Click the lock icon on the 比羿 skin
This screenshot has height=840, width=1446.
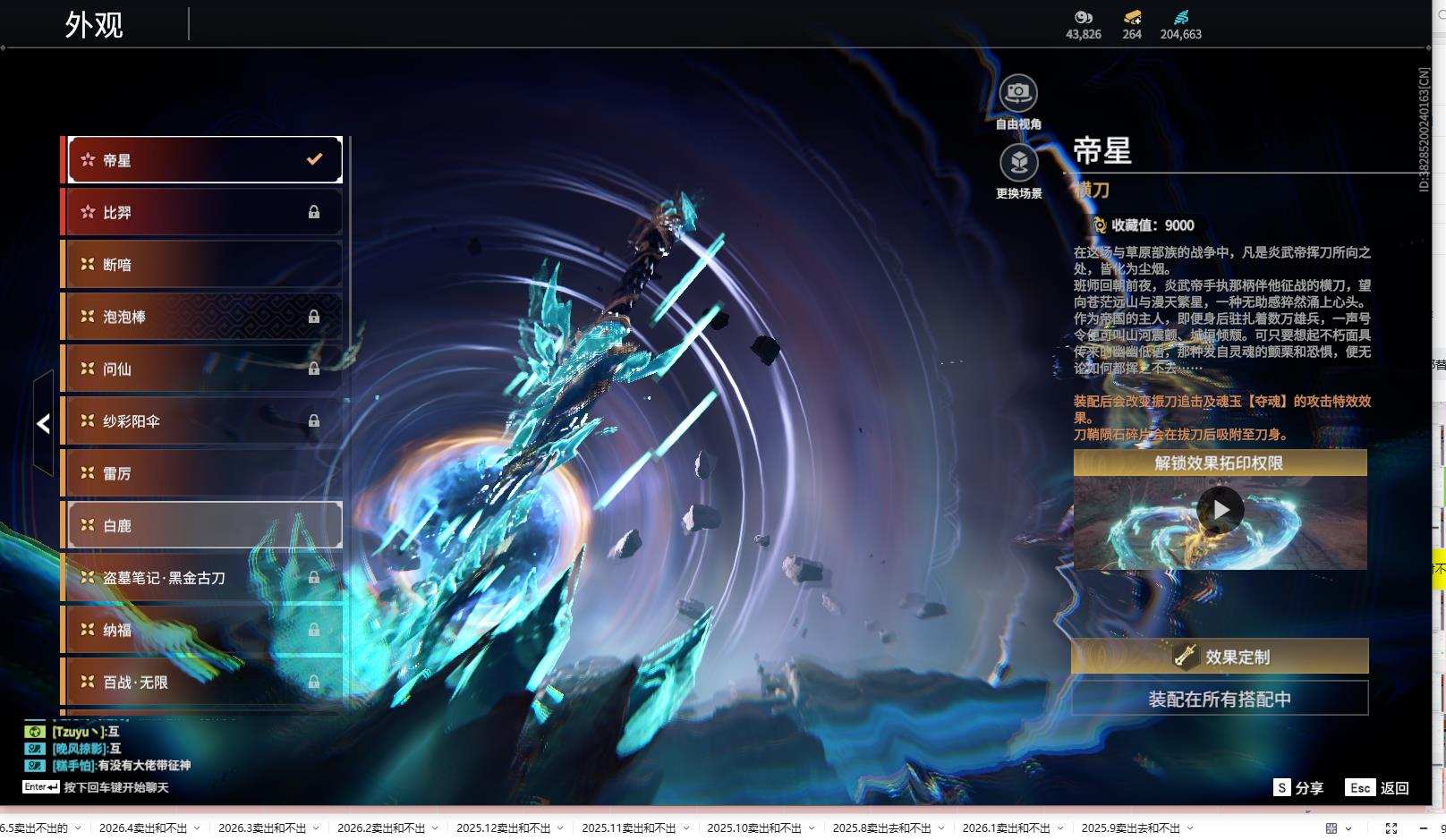[314, 212]
